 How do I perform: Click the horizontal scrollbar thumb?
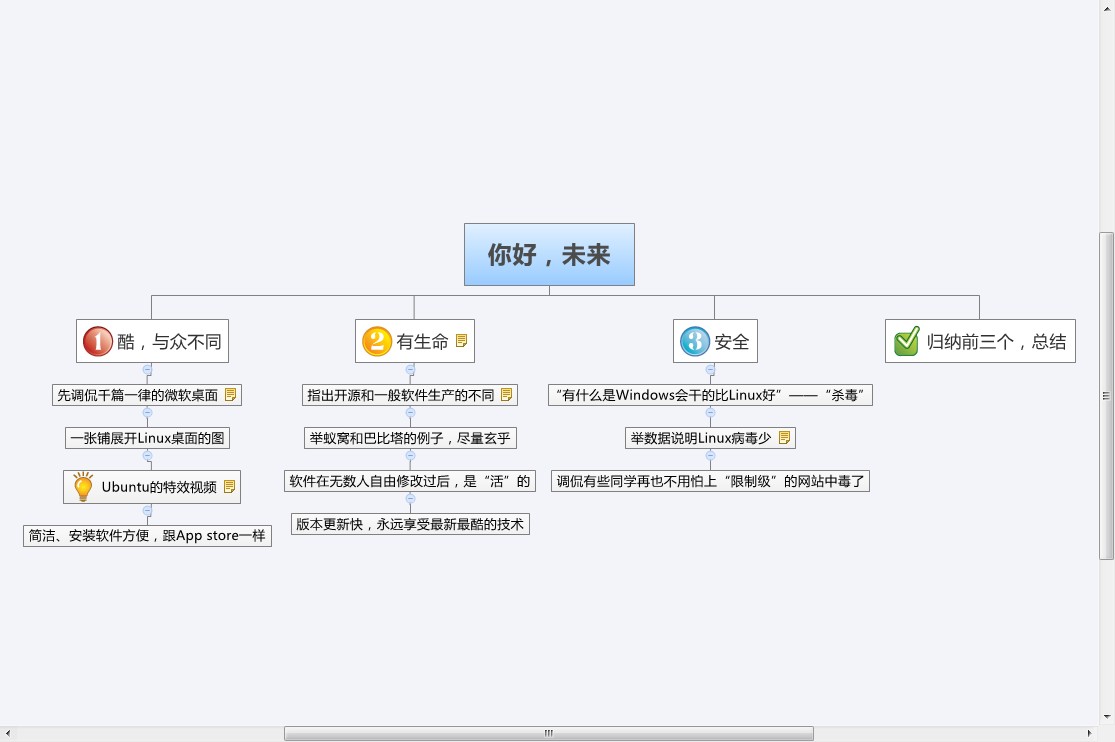pyautogui.click(x=548, y=733)
